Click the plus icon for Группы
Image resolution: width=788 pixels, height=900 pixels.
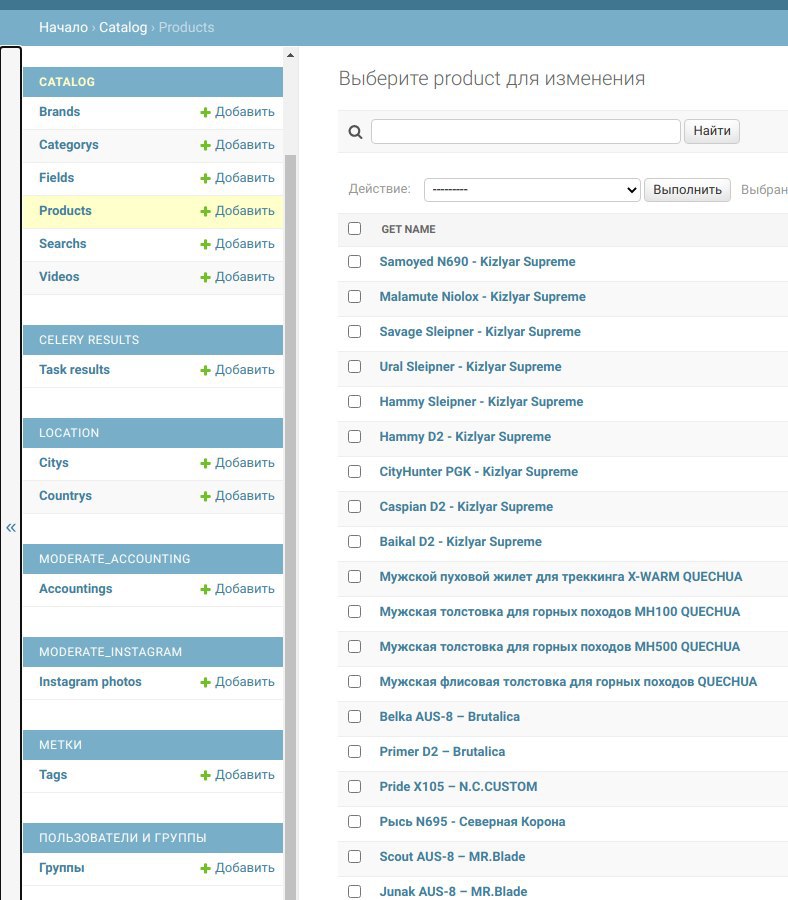205,868
